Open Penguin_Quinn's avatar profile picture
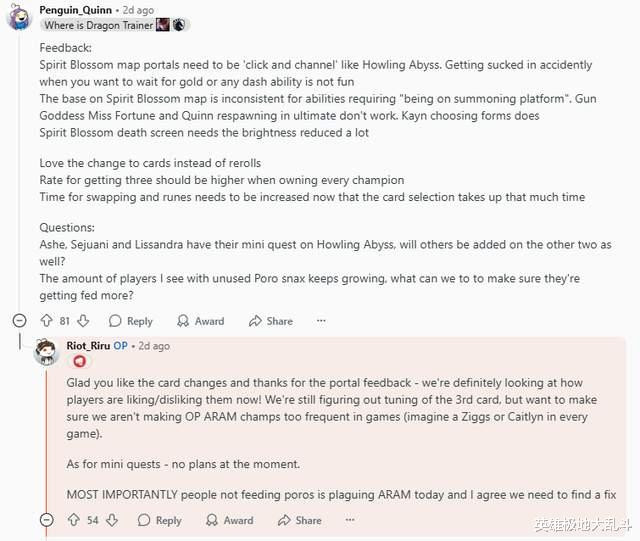This screenshot has width=640, height=541. [x=20, y=17]
